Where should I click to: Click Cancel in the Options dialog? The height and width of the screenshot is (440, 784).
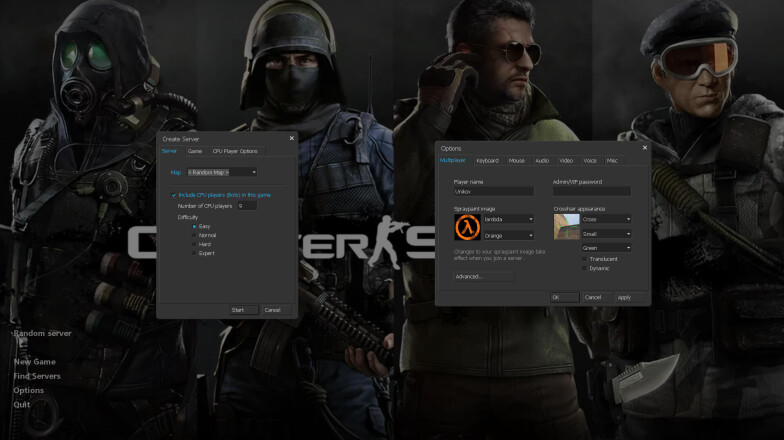pos(596,298)
